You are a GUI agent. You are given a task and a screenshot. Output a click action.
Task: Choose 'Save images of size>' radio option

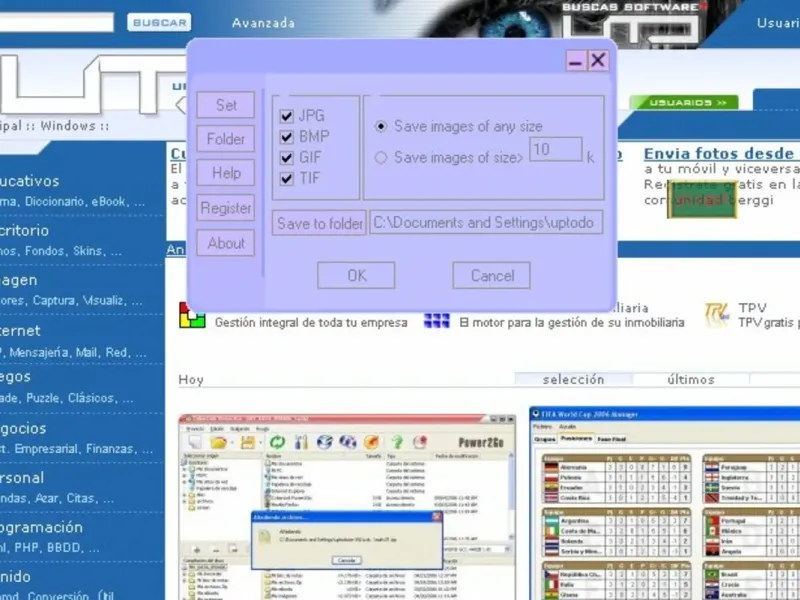[381, 158]
